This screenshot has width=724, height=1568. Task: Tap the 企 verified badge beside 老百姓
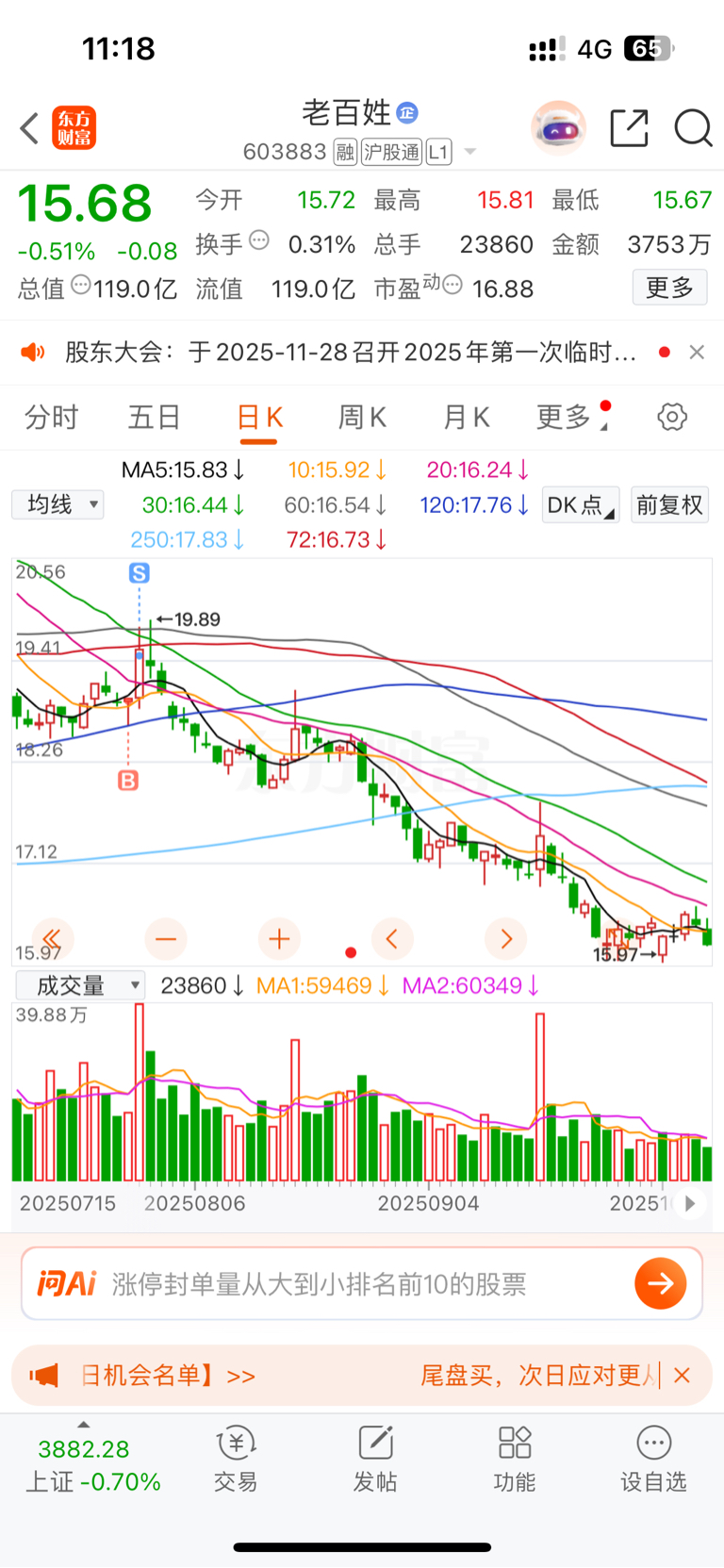(407, 113)
